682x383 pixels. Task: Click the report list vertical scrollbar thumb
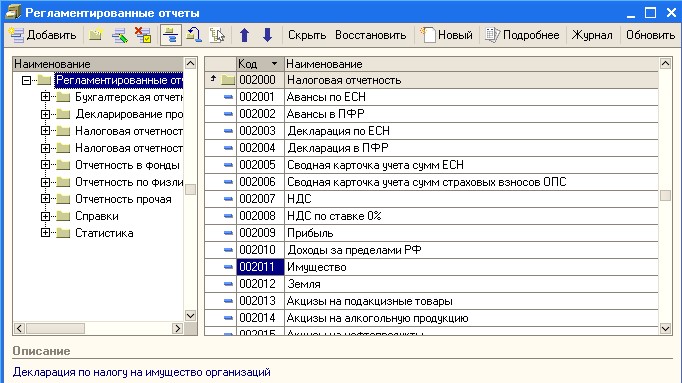tap(665, 195)
